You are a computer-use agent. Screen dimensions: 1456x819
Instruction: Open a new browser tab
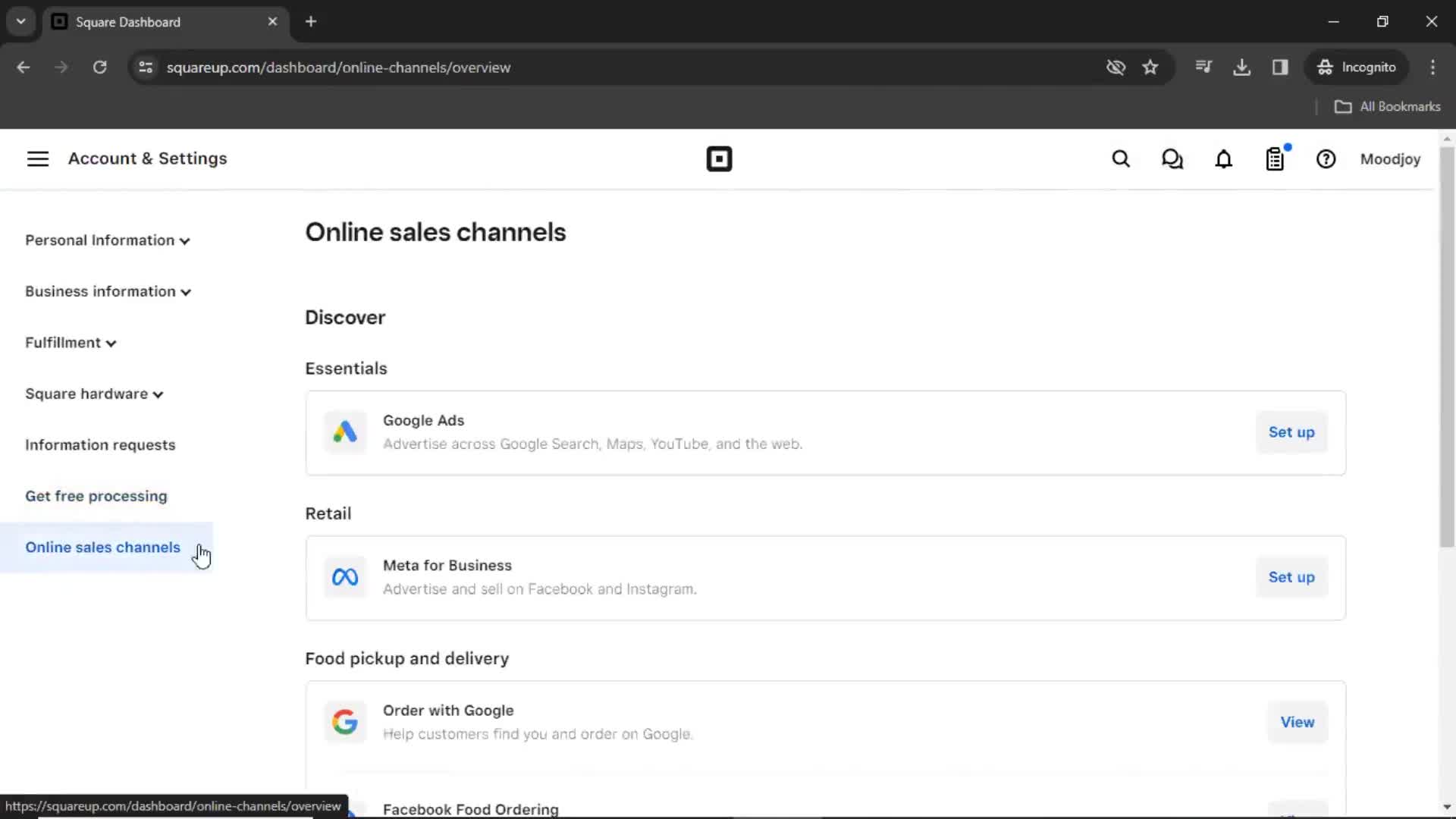pyautogui.click(x=311, y=22)
